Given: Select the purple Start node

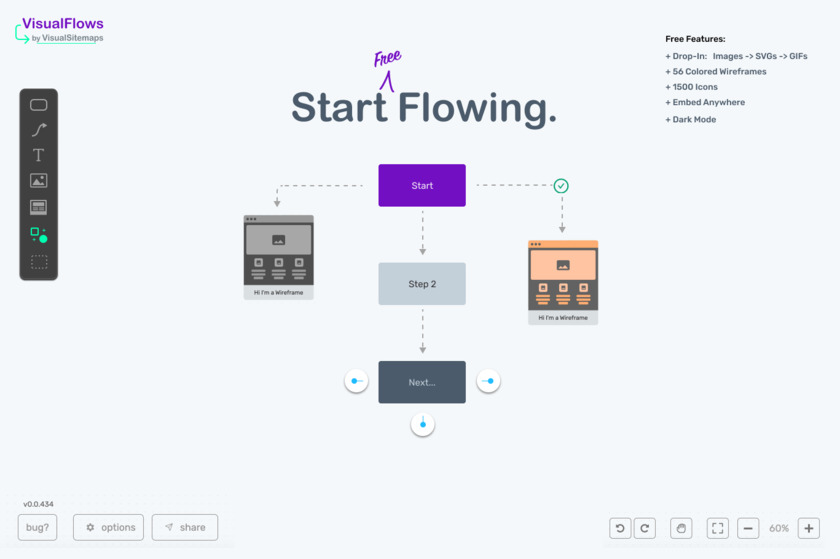Looking at the screenshot, I should point(422,185).
